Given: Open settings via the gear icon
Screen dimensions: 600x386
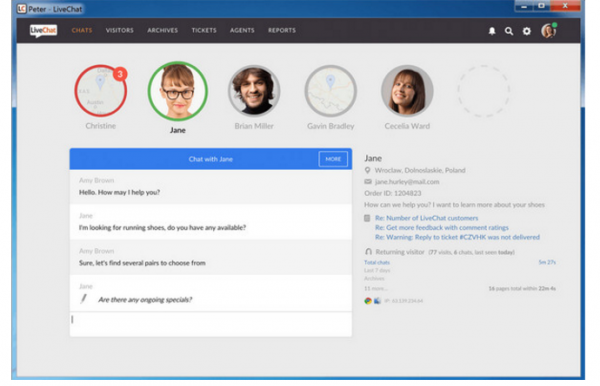Looking at the screenshot, I should (x=527, y=31).
